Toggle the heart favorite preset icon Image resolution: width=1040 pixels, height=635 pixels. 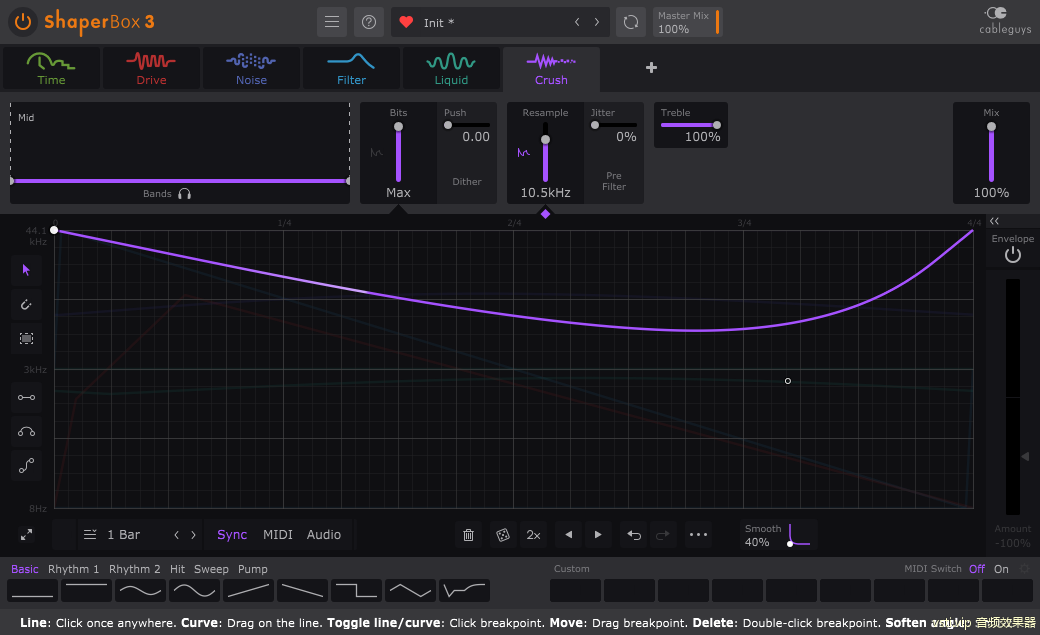[406, 22]
